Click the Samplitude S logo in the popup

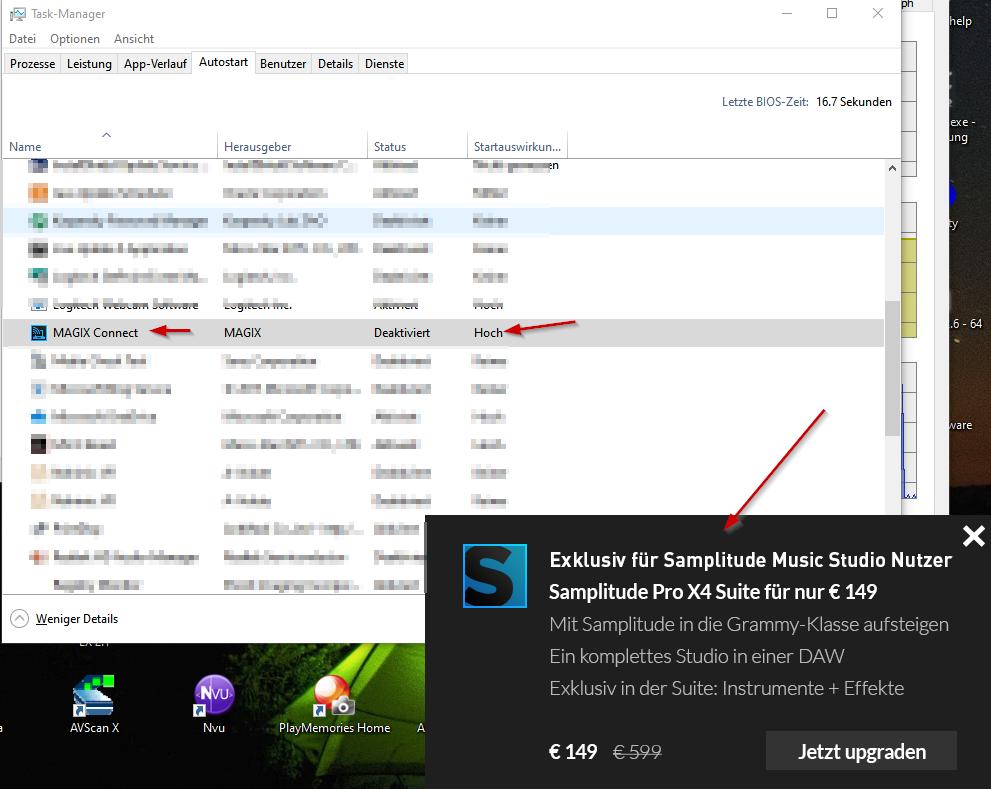(x=495, y=576)
